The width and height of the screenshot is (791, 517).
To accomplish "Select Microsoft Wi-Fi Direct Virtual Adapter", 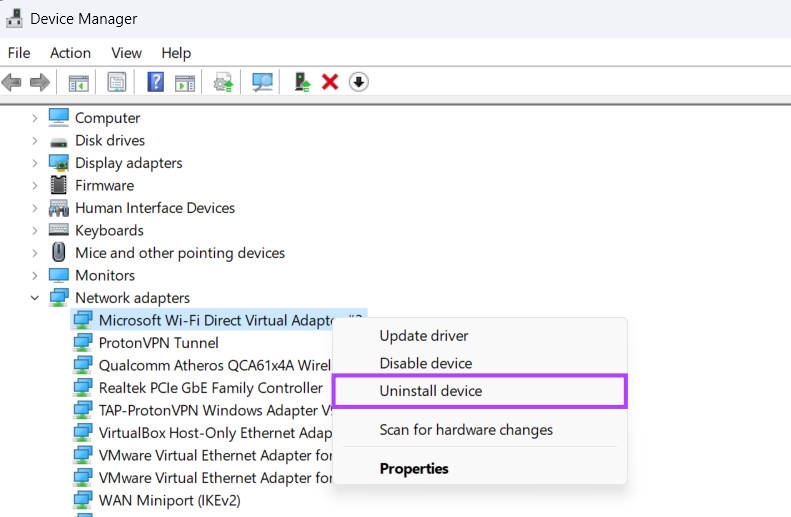I will [x=218, y=320].
